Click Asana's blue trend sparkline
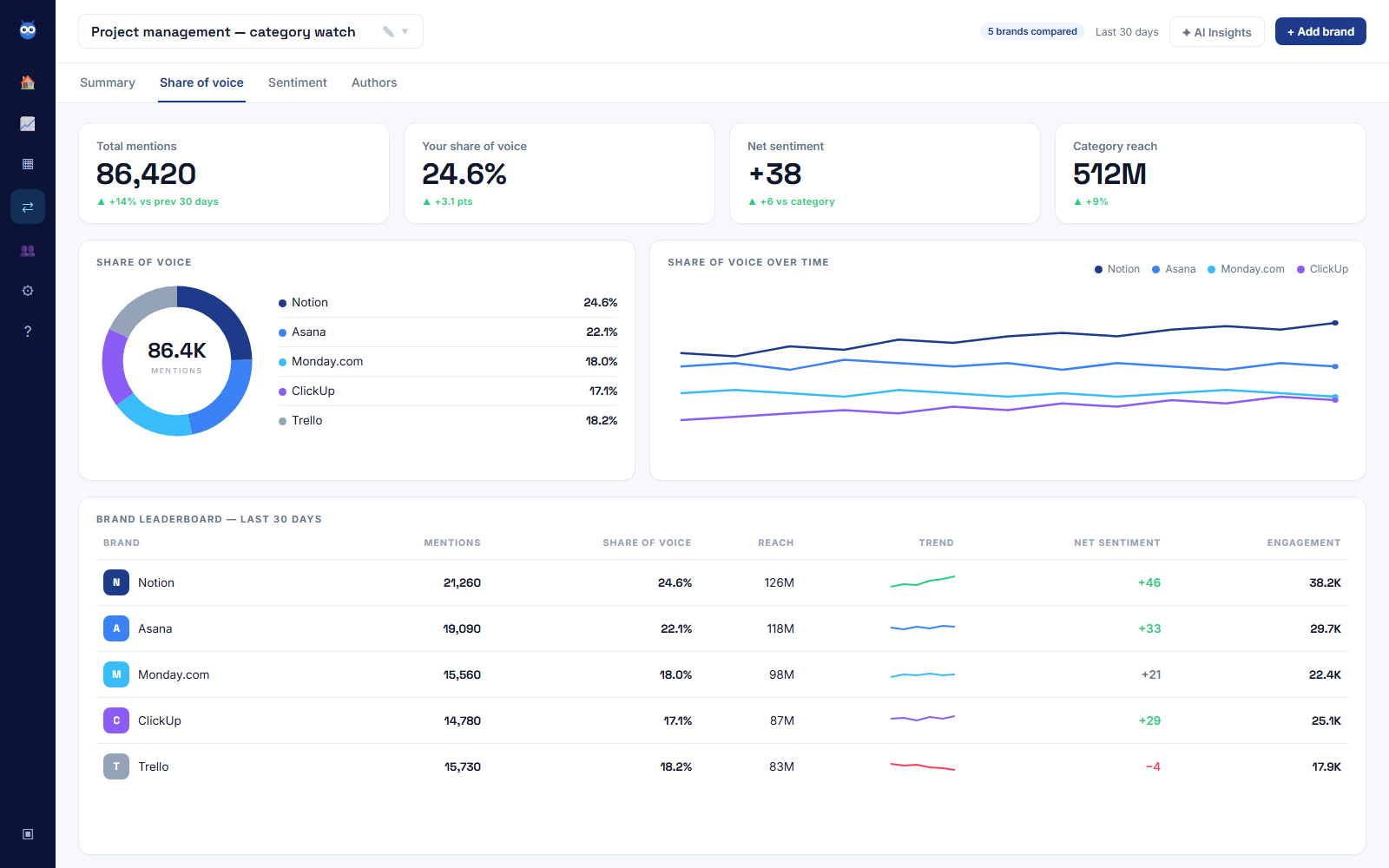The height and width of the screenshot is (868, 1389). coord(923,627)
